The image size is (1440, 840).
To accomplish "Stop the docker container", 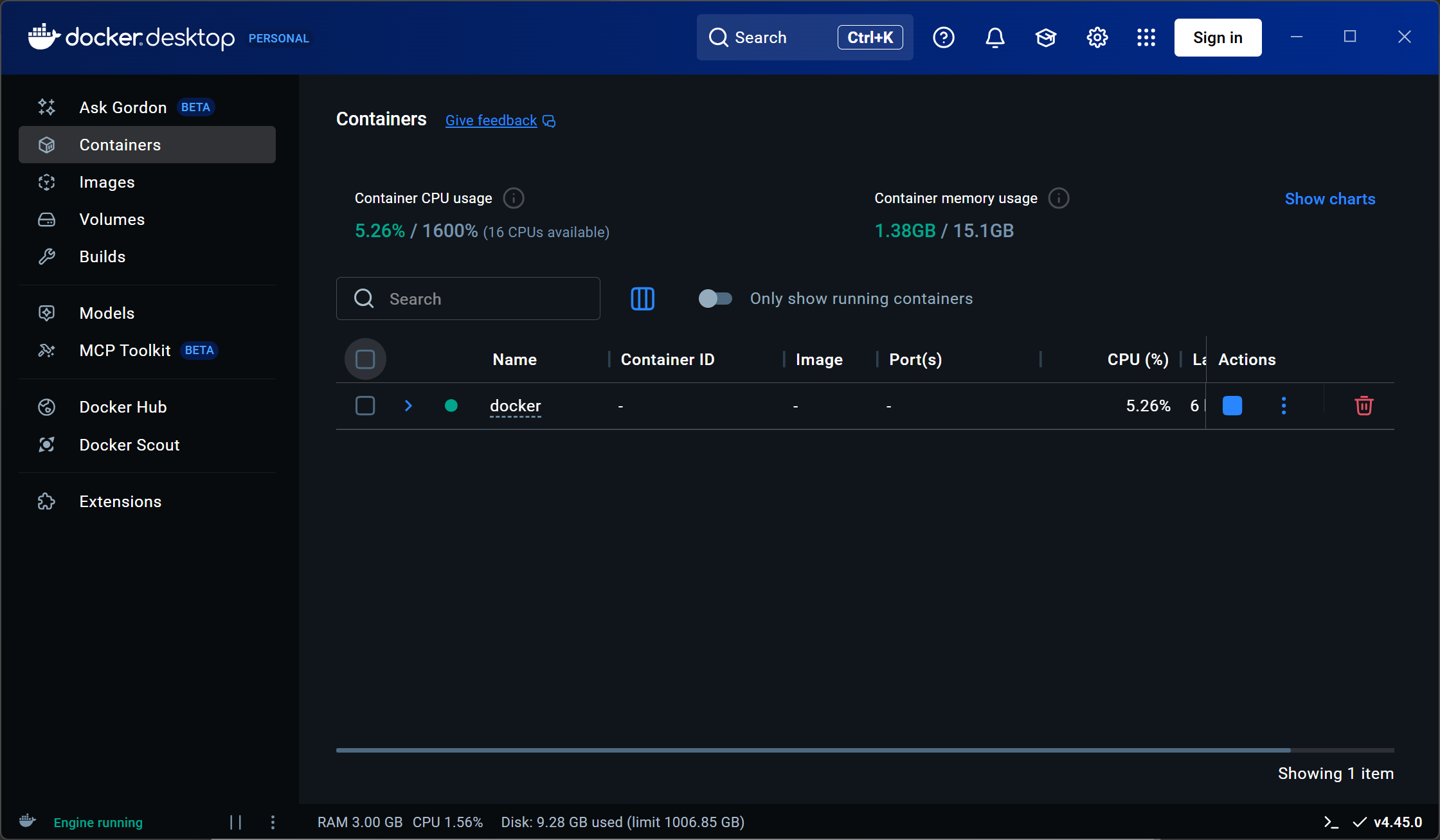I will point(1232,406).
